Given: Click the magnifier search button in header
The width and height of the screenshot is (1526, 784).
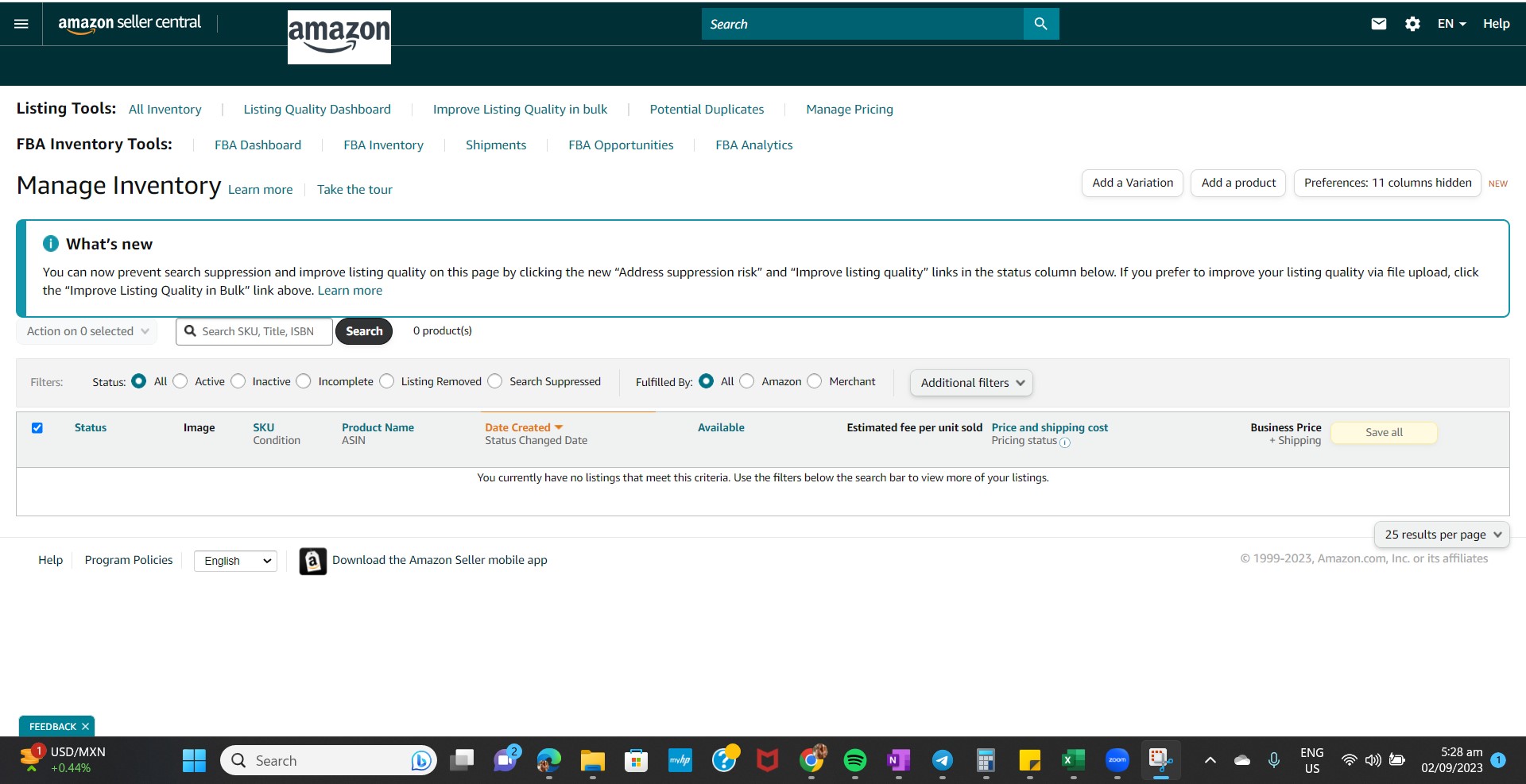Looking at the screenshot, I should 1040,24.
